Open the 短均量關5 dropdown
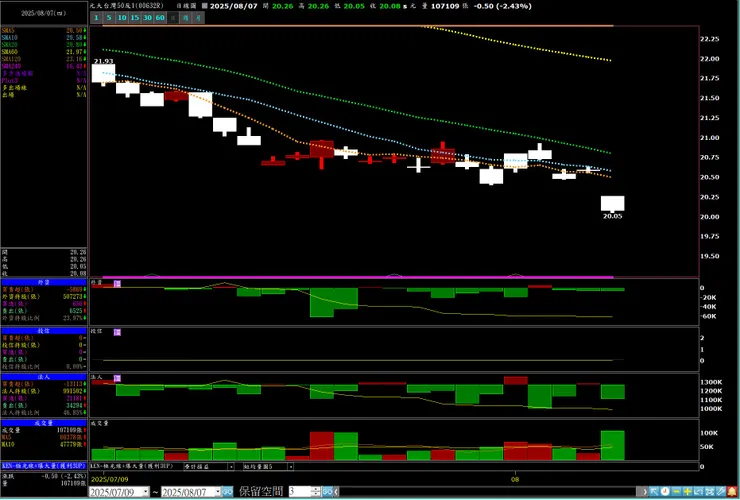 pyautogui.click(x=291, y=466)
